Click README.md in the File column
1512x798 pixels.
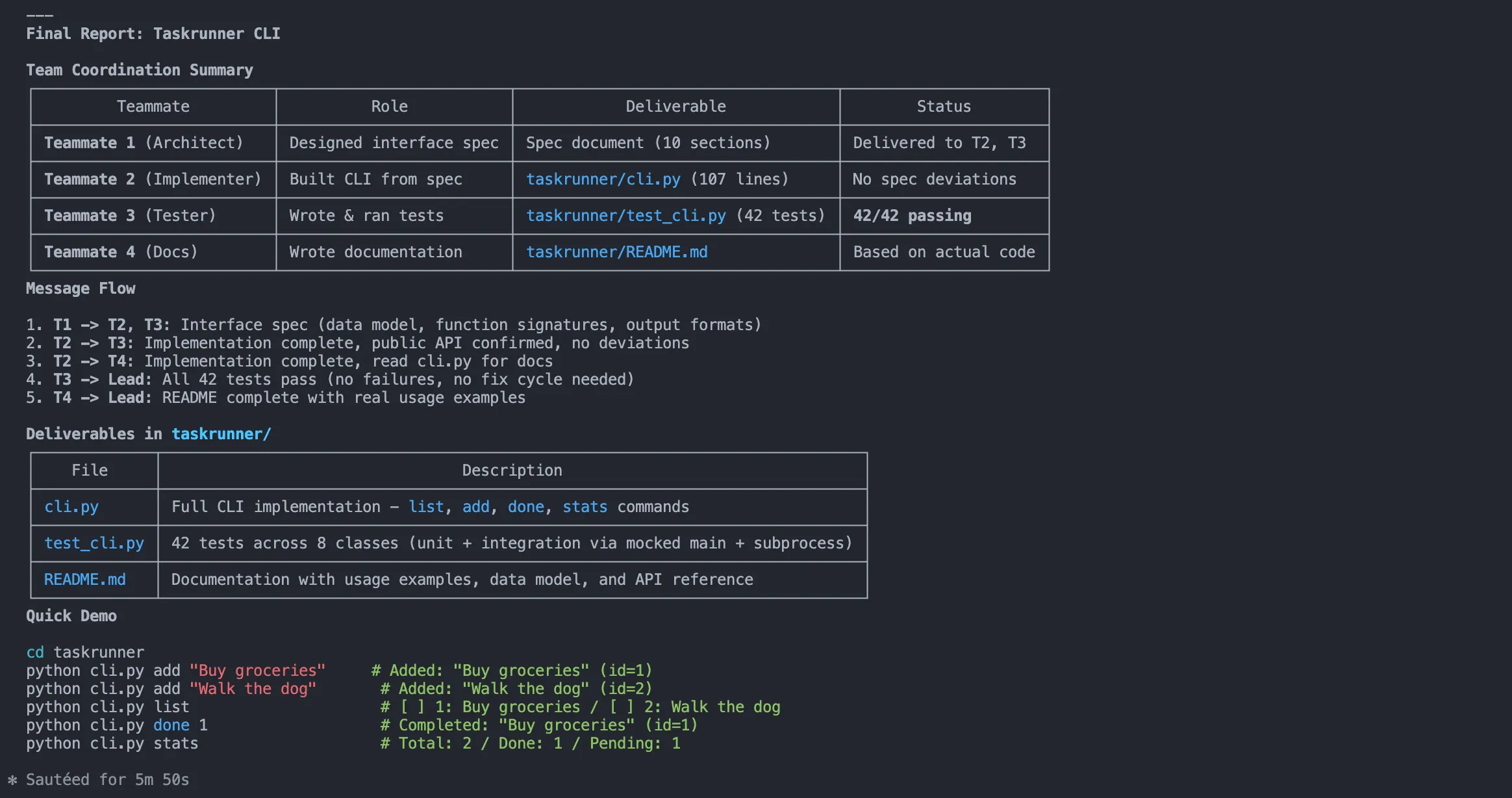[x=85, y=580]
